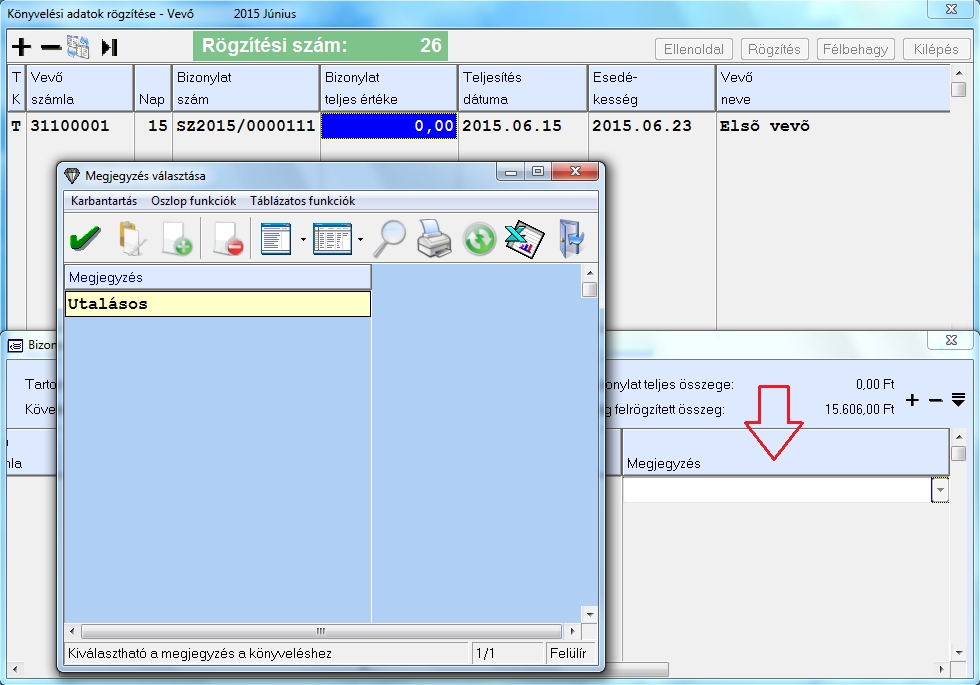Click the printer icon in dialog toolbar

434,240
